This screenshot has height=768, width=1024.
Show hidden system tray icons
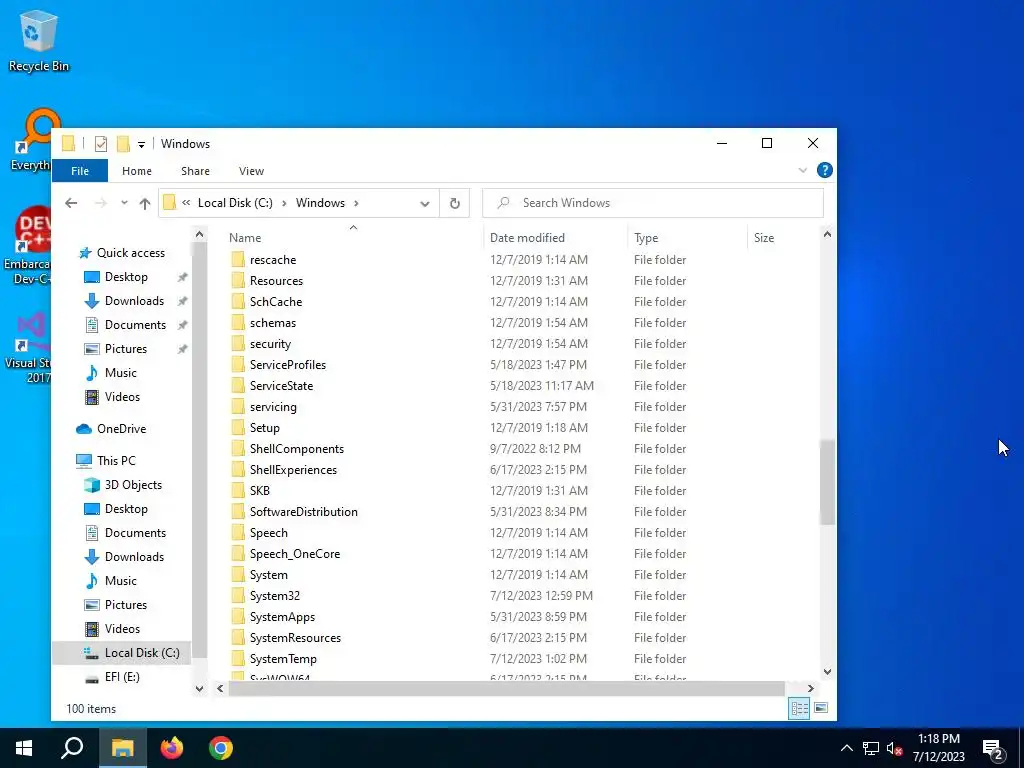[x=846, y=748]
